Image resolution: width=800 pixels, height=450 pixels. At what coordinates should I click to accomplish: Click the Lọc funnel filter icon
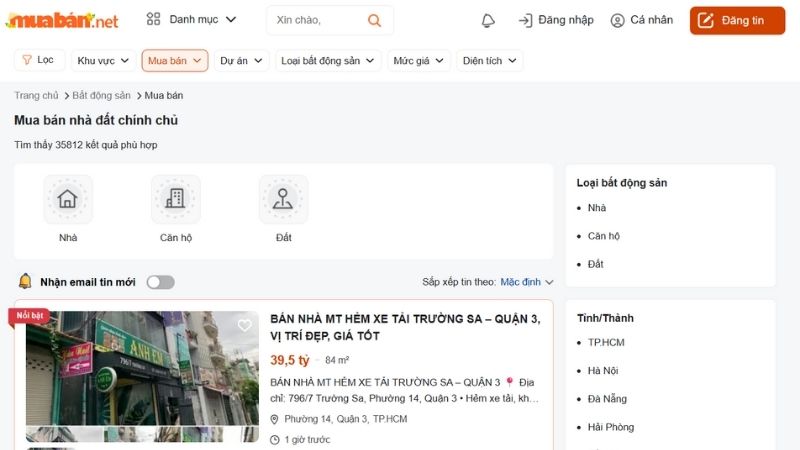click(x=27, y=60)
